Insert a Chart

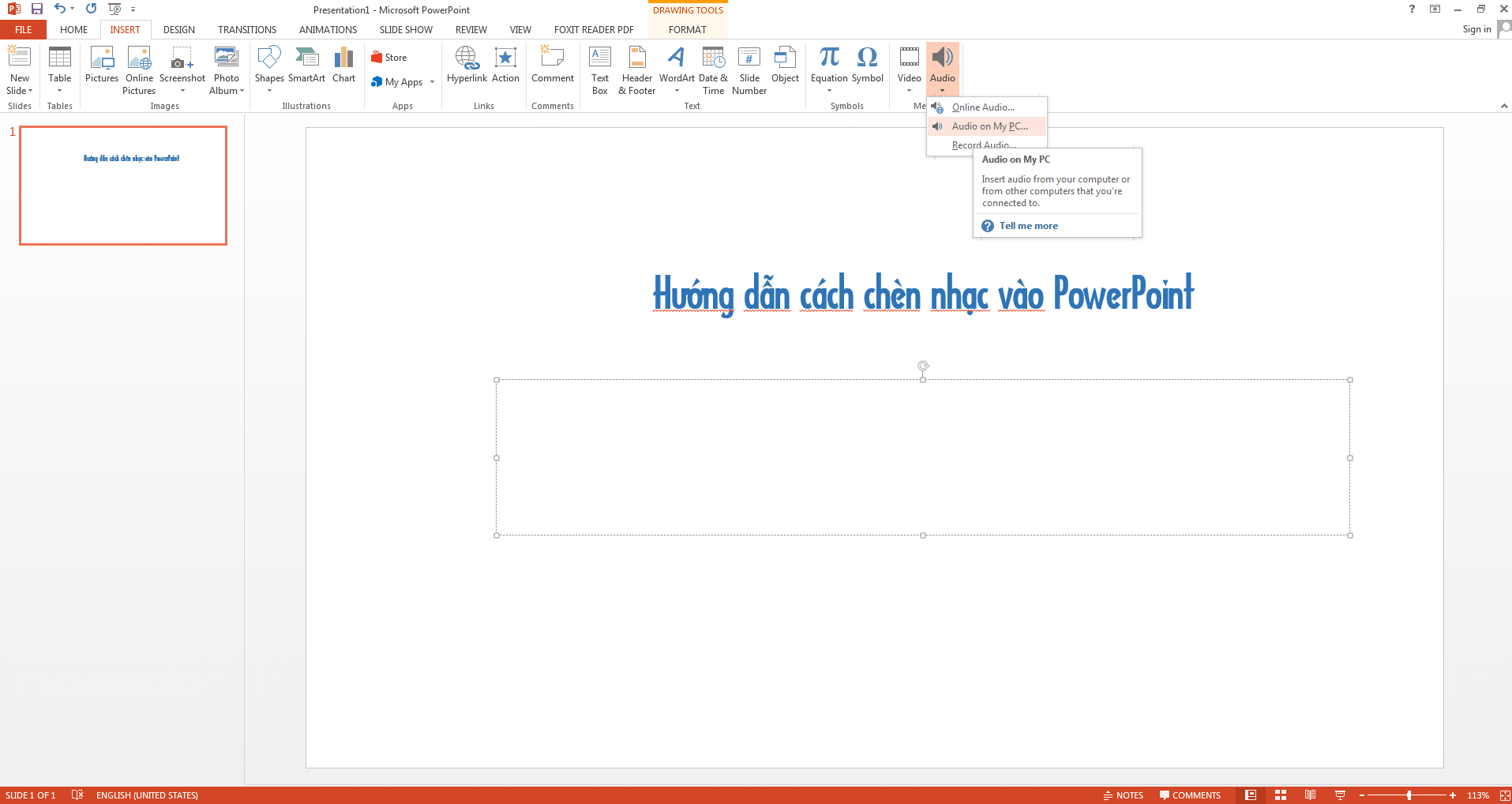click(343, 65)
